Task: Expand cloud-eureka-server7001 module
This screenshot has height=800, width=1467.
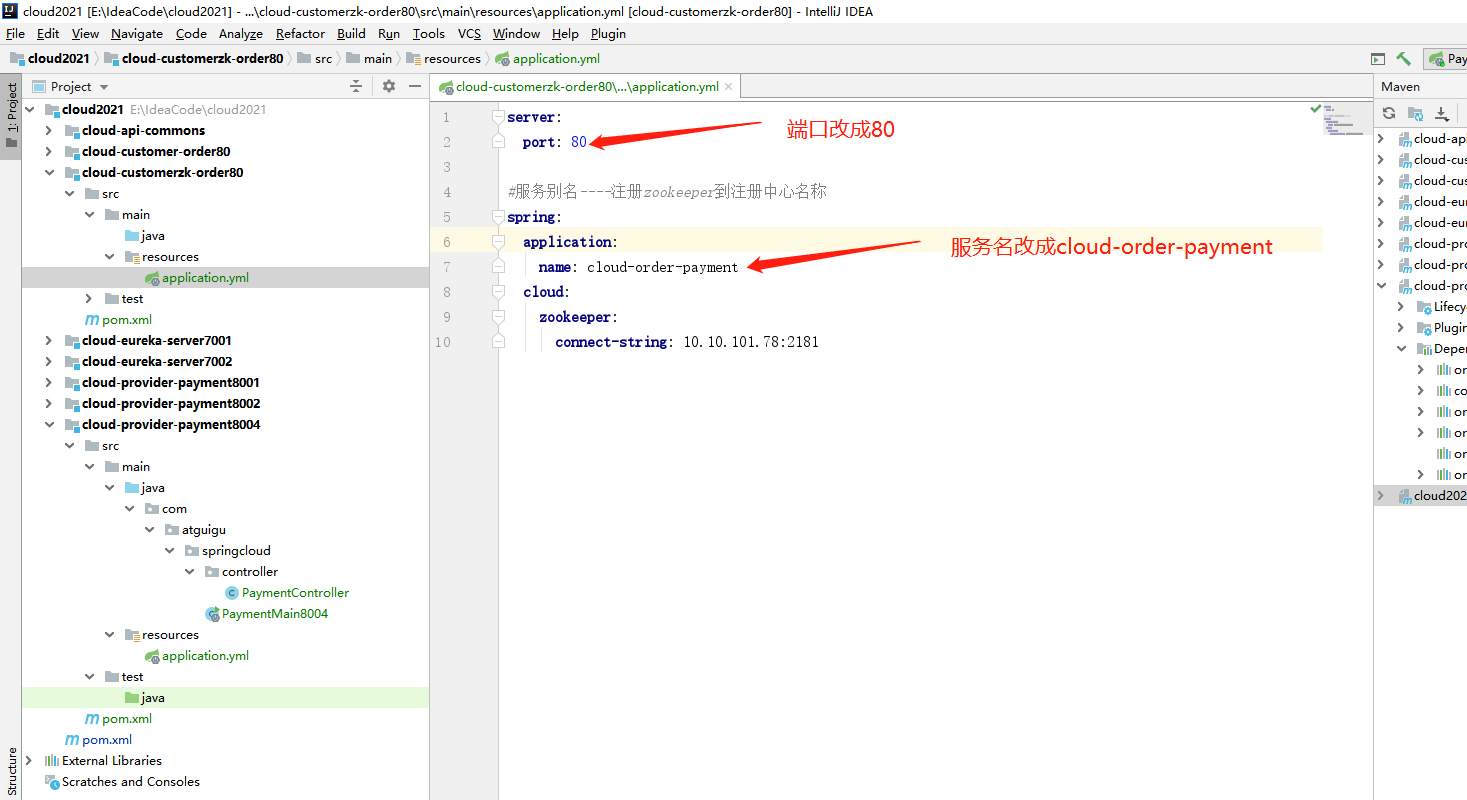Action: tap(49, 341)
